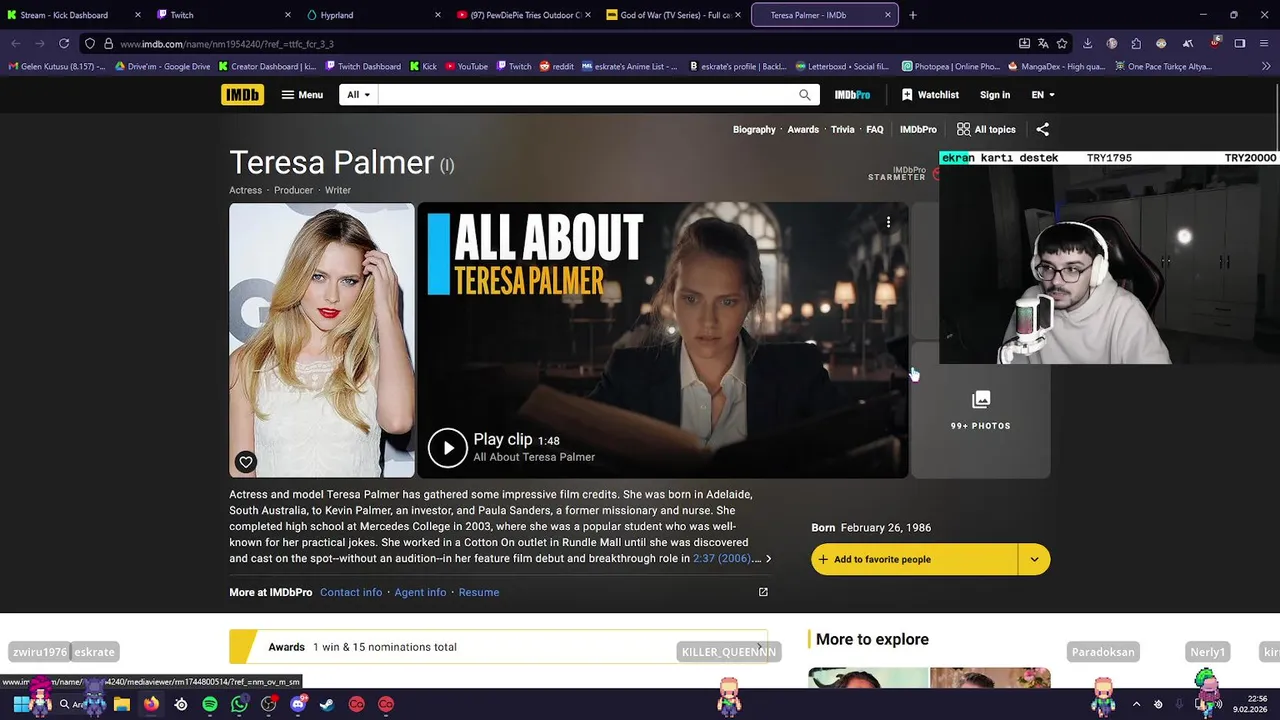The image size is (1280, 720).
Task: Open the 2:37 (2006) film link
Action: click(721, 558)
